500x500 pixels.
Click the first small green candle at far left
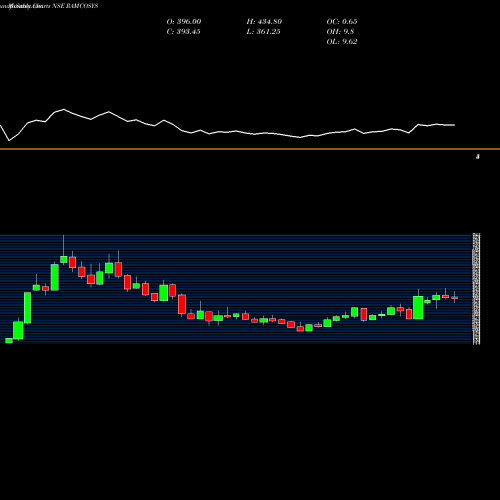[x=9, y=340]
